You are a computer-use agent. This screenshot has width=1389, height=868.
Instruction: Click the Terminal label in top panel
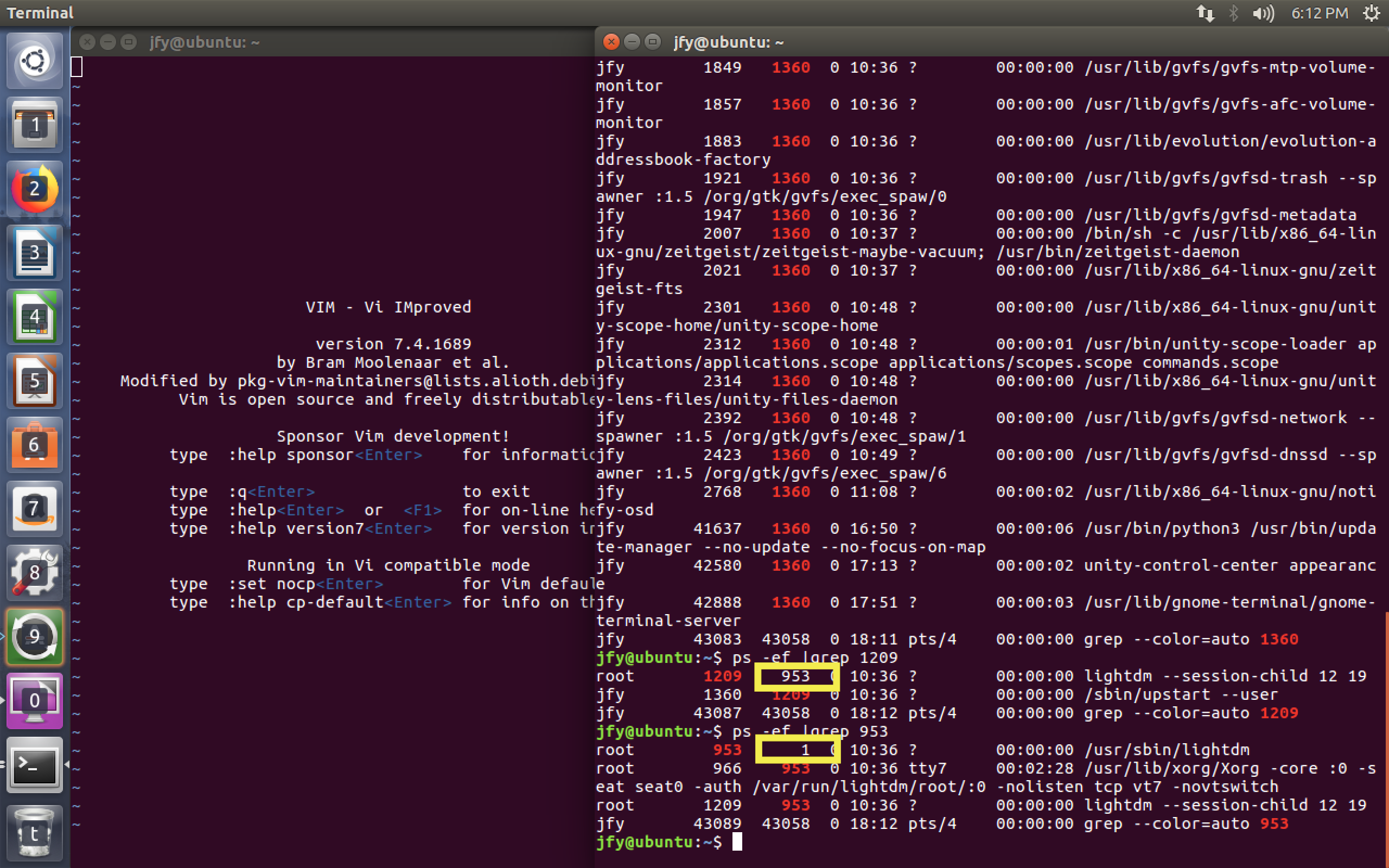(x=40, y=12)
